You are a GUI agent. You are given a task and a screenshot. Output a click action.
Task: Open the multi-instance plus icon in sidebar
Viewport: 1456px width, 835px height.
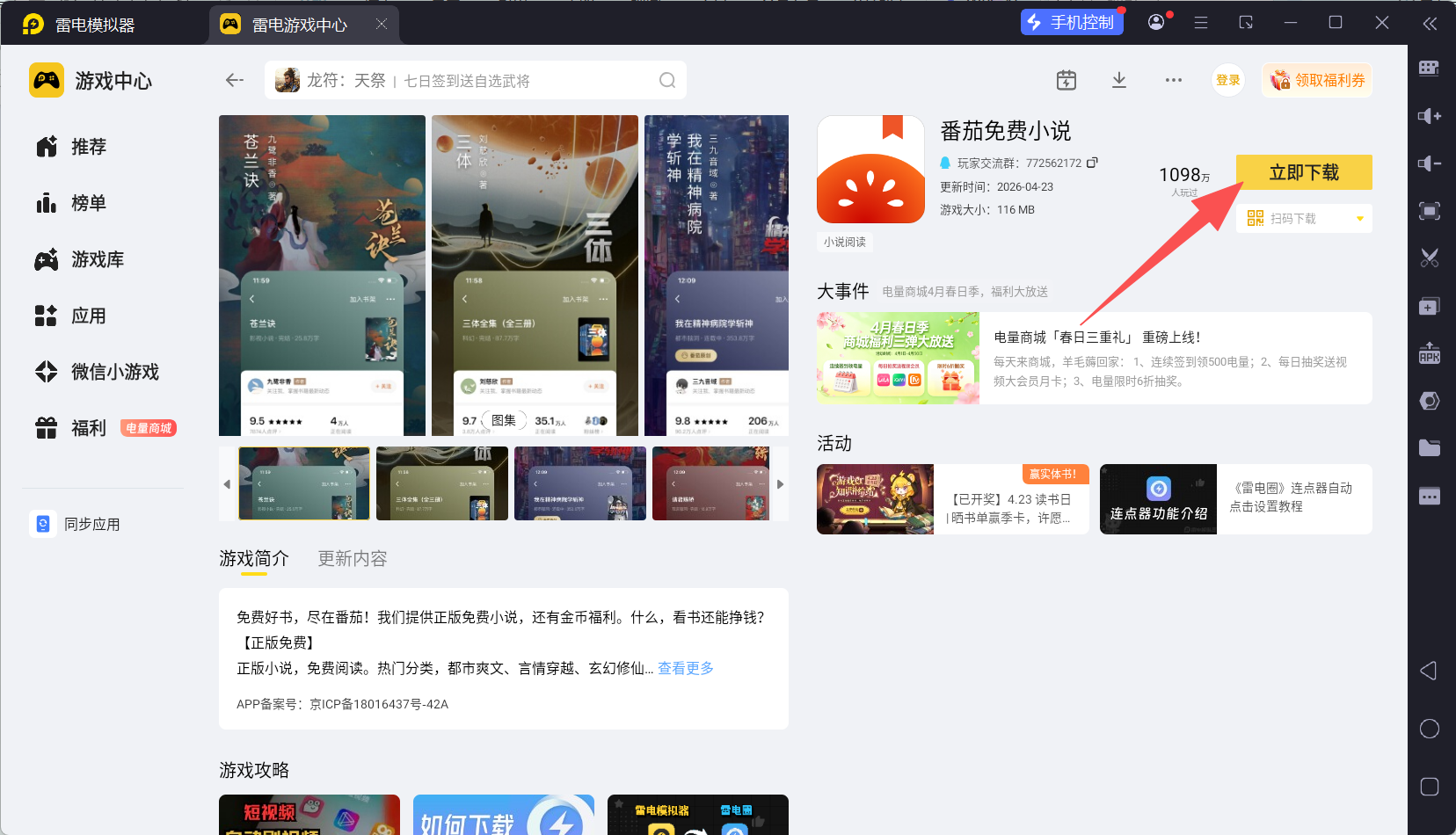tap(1430, 306)
